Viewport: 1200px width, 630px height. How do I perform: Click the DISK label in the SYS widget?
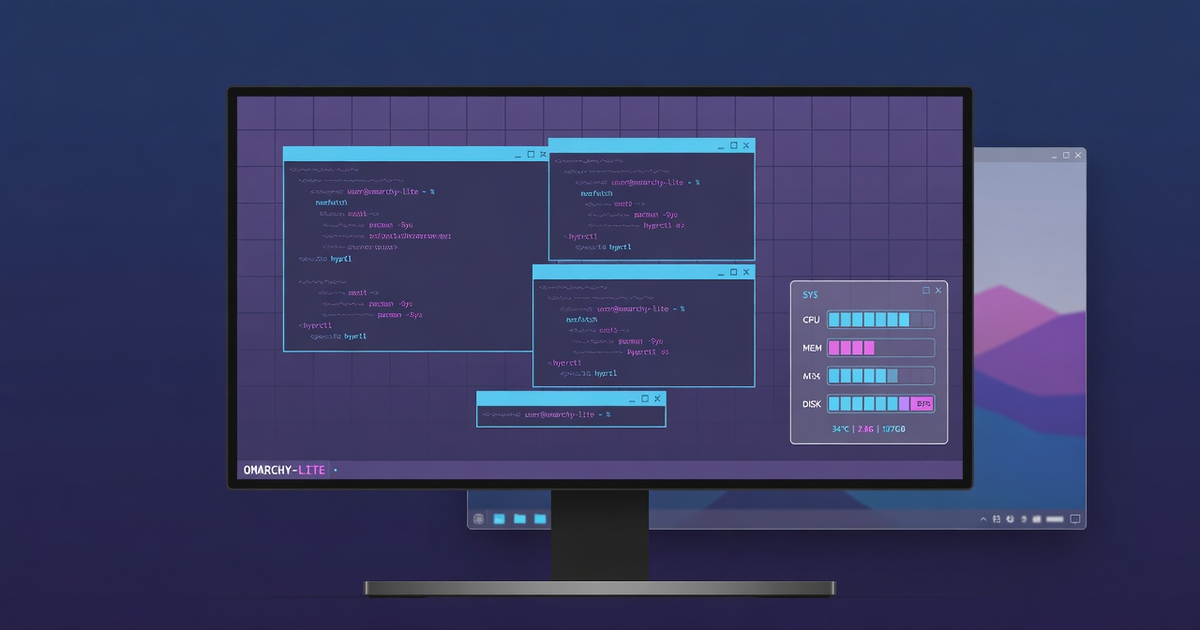click(x=812, y=404)
